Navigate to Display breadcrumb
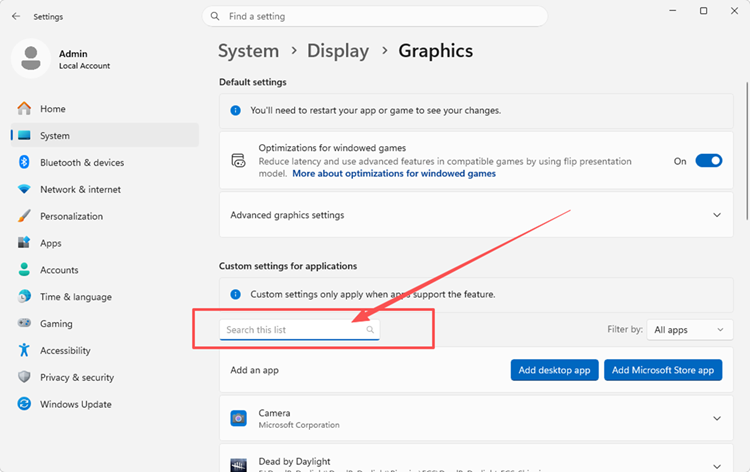750x472 pixels. [338, 51]
